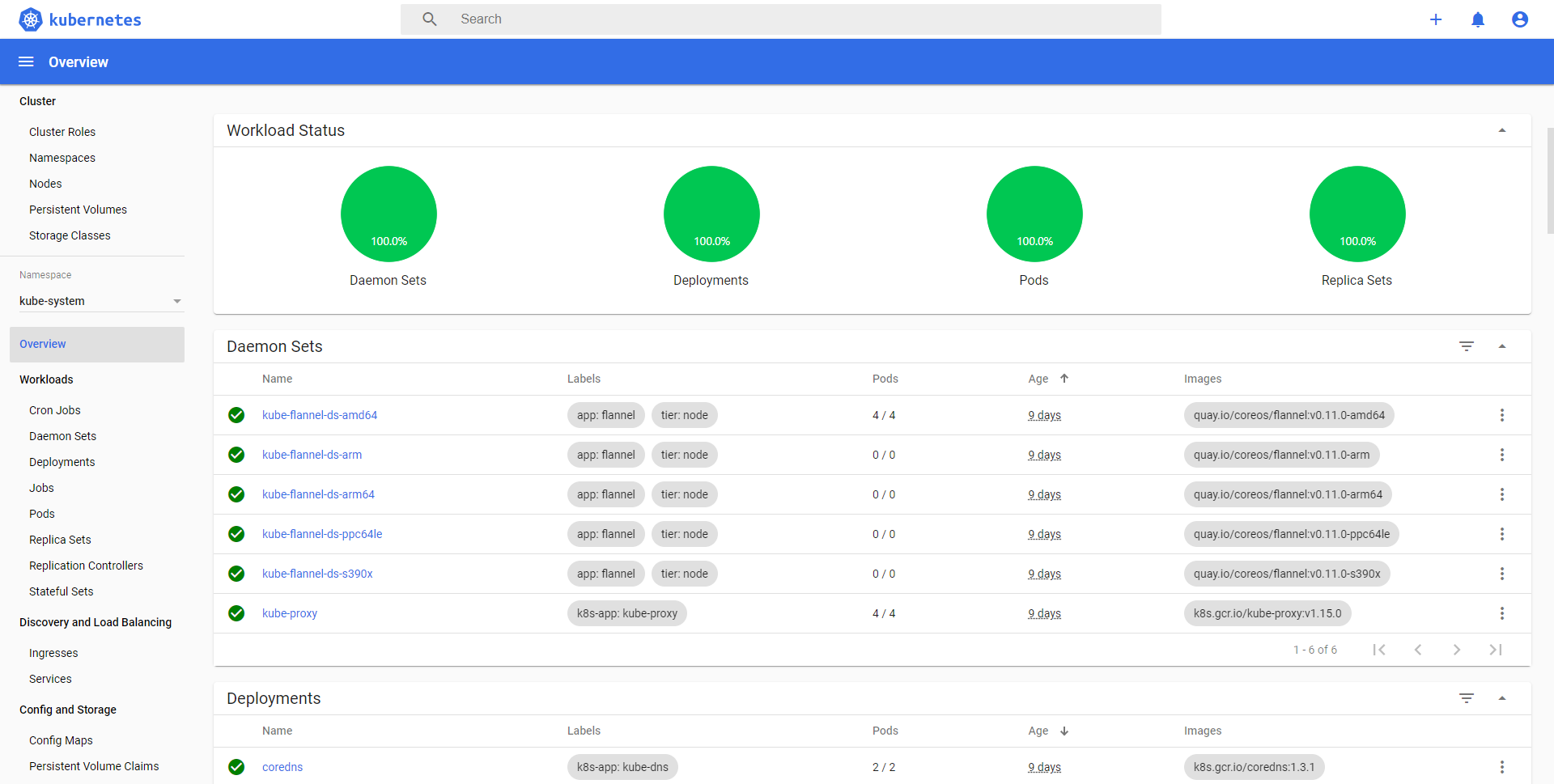The image size is (1554, 784).
Task: Click the Search input field
Action: tap(781, 19)
